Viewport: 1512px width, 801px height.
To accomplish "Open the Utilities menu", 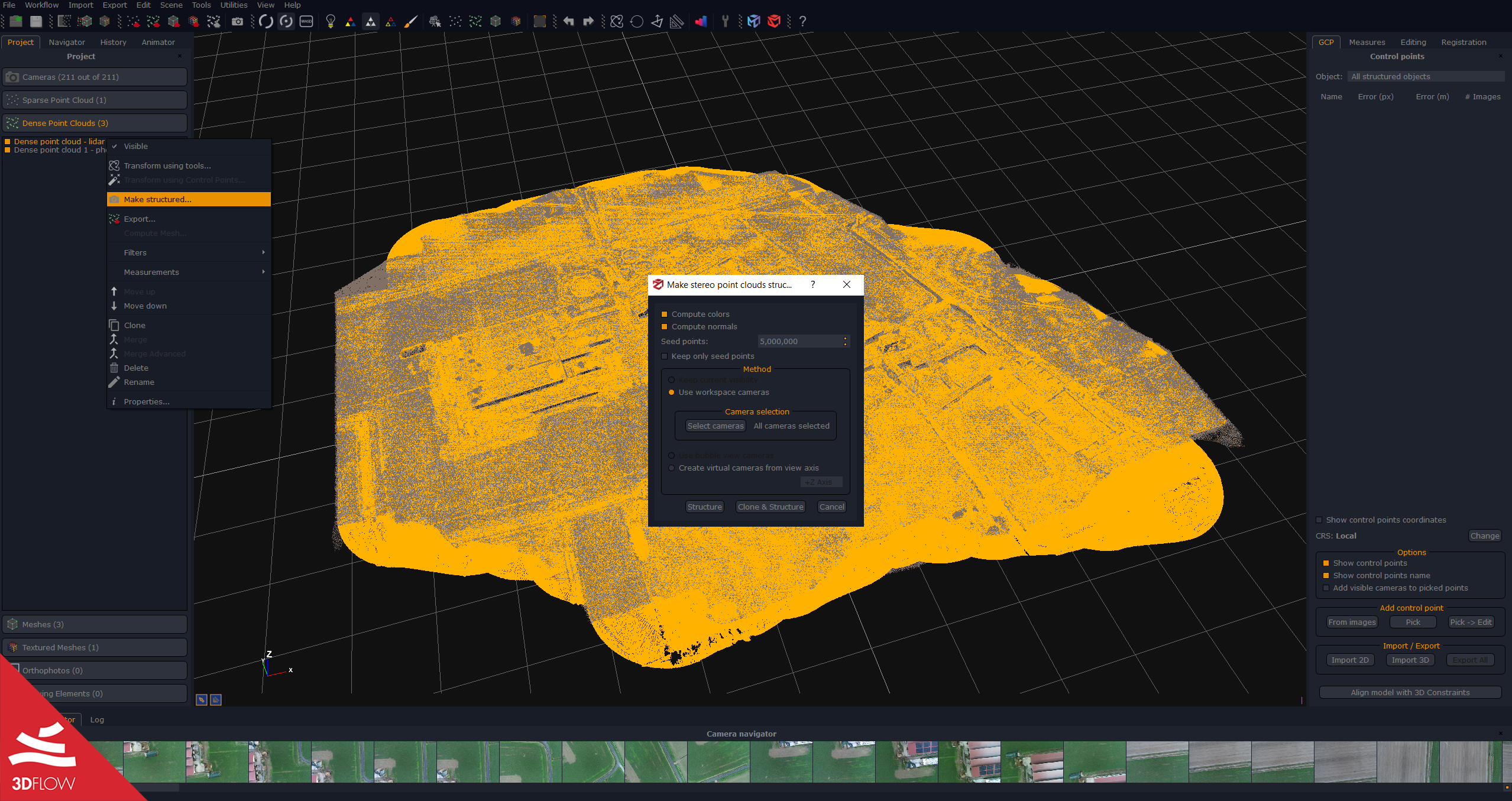I will [x=234, y=5].
